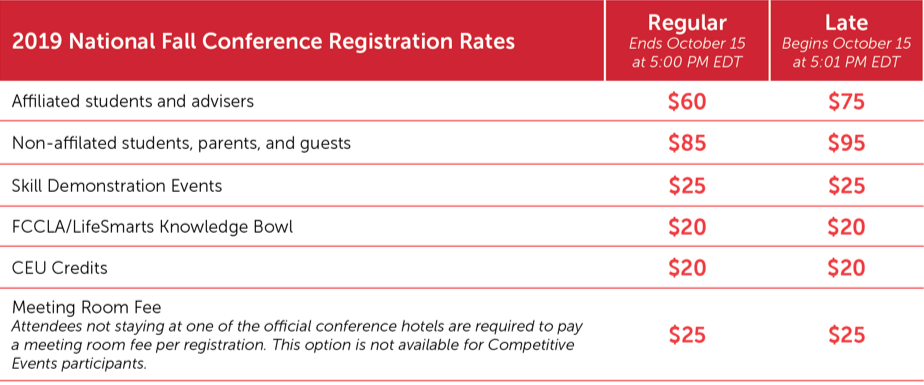Select the Skill Demonstration Events row label
Viewport: 924px width, 385px height.
pos(117,186)
